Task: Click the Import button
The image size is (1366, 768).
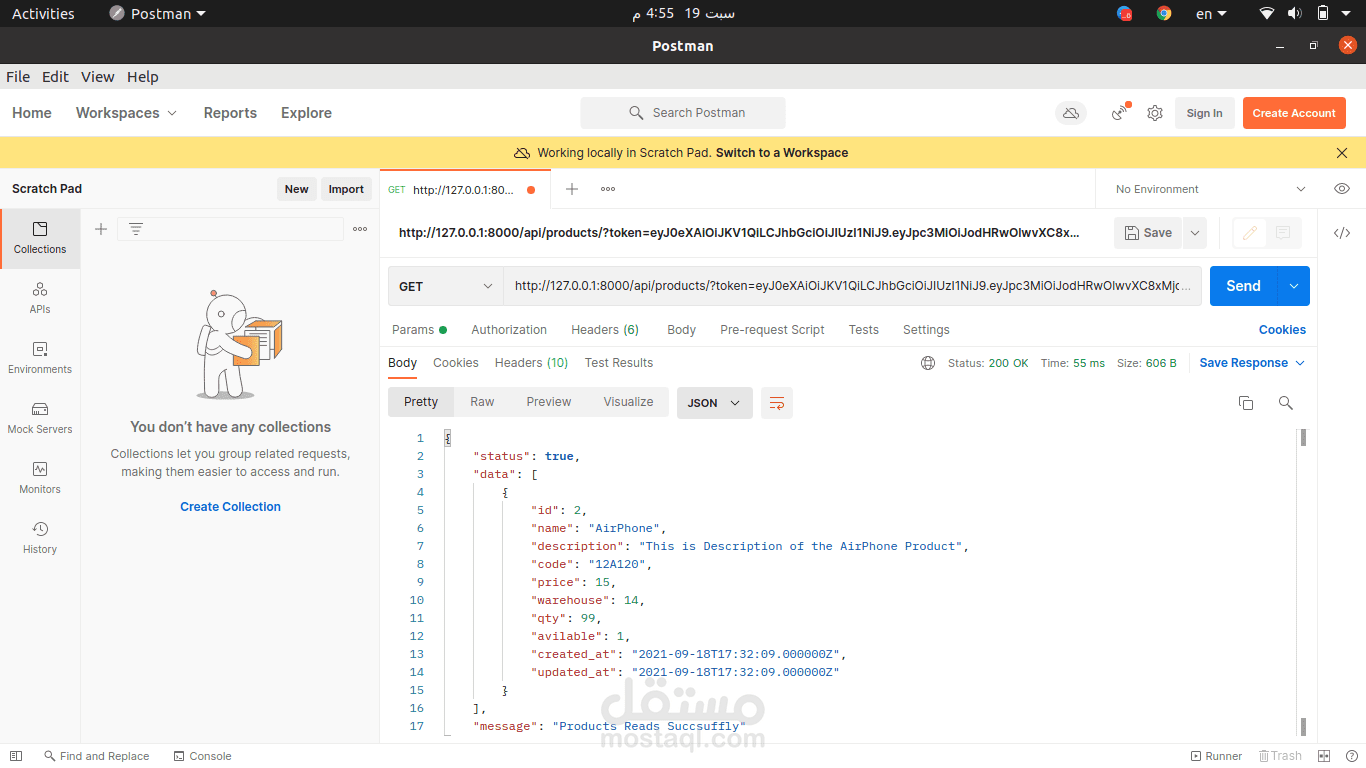Action: click(346, 189)
